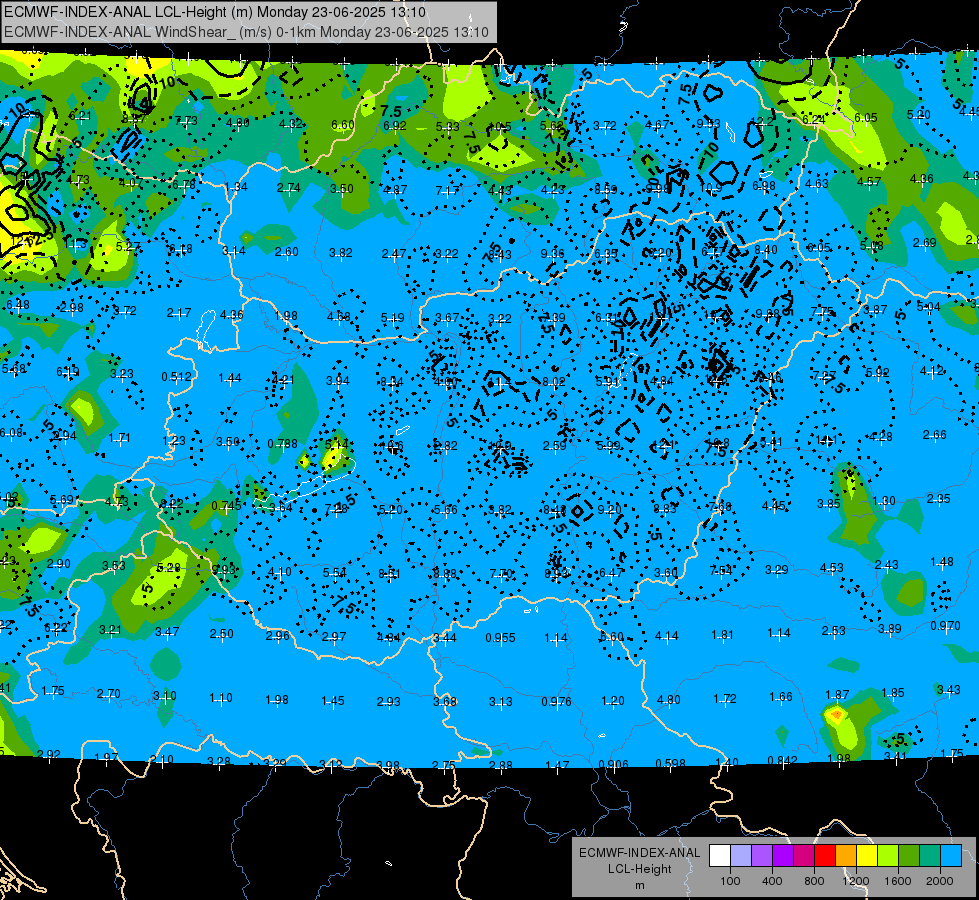Click the LCL-Height label in the legend
This screenshot has width=979, height=900.
coord(639,869)
